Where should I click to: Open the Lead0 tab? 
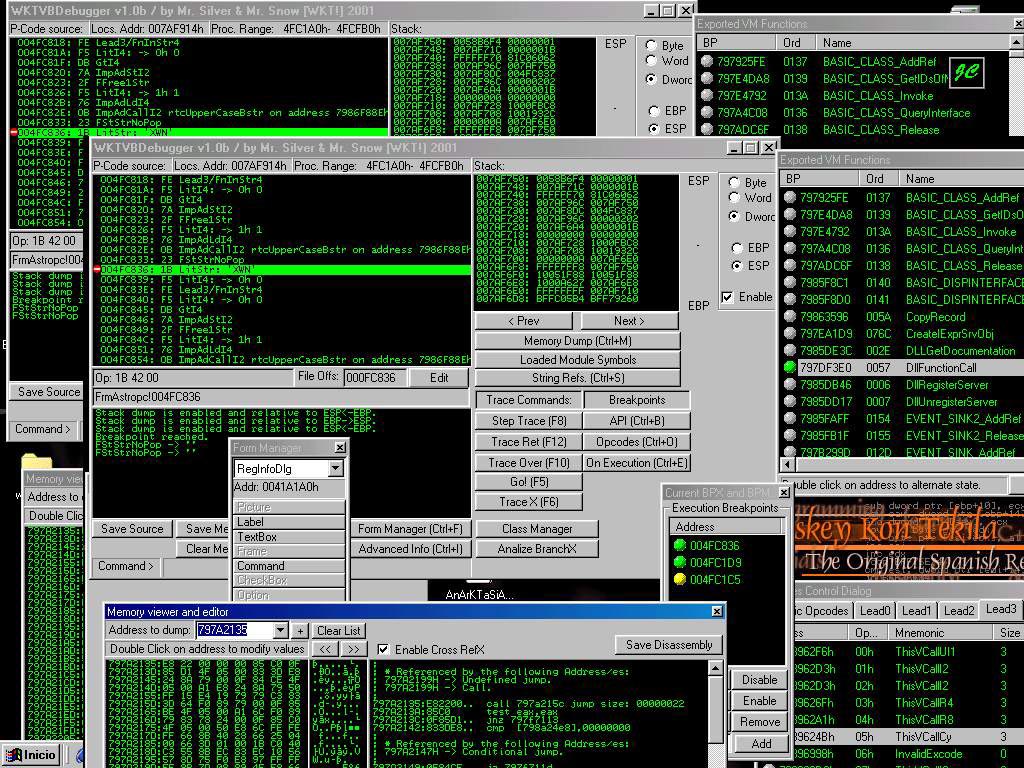(875, 611)
